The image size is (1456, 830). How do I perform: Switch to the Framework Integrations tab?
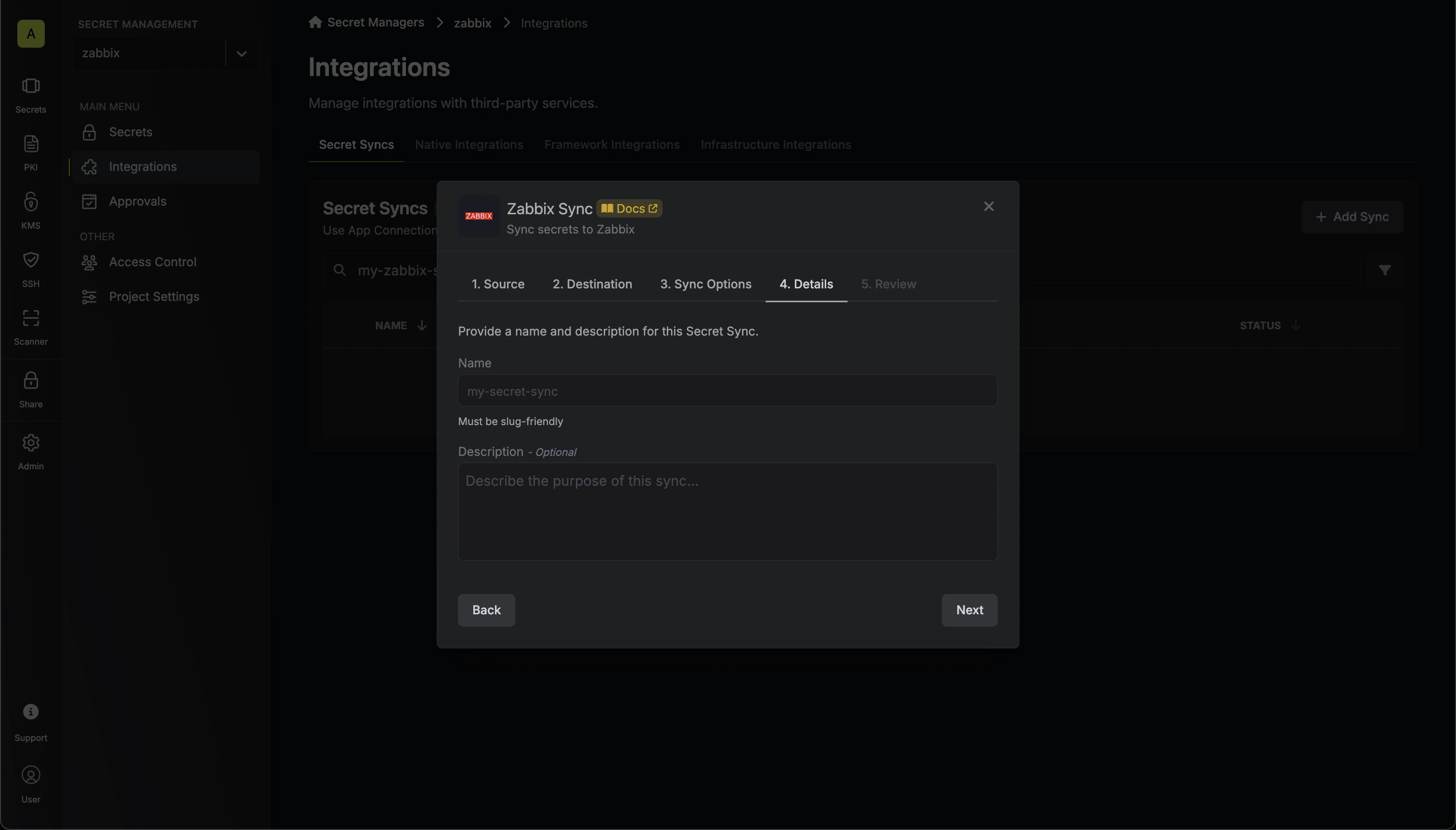pos(611,144)
